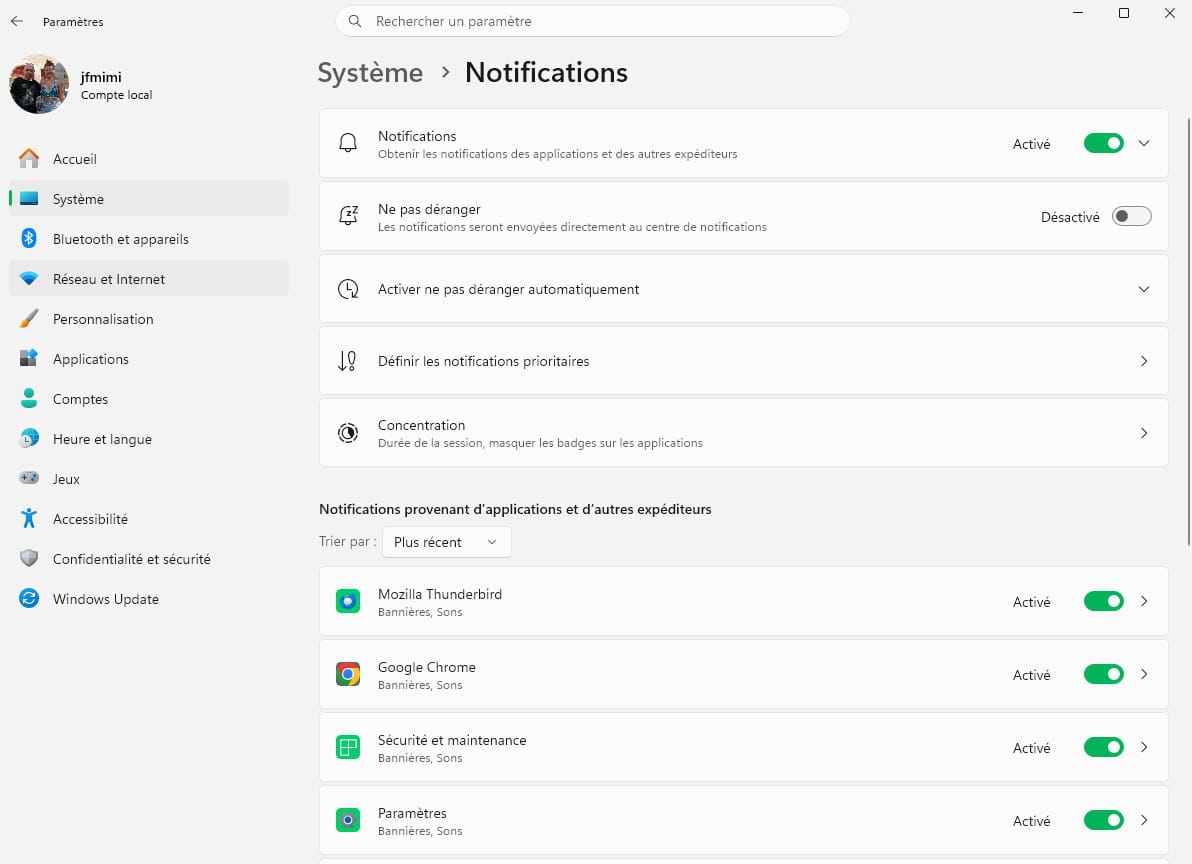Expand Activer ne pas déranger automatiquement

(x=743, y=289)
